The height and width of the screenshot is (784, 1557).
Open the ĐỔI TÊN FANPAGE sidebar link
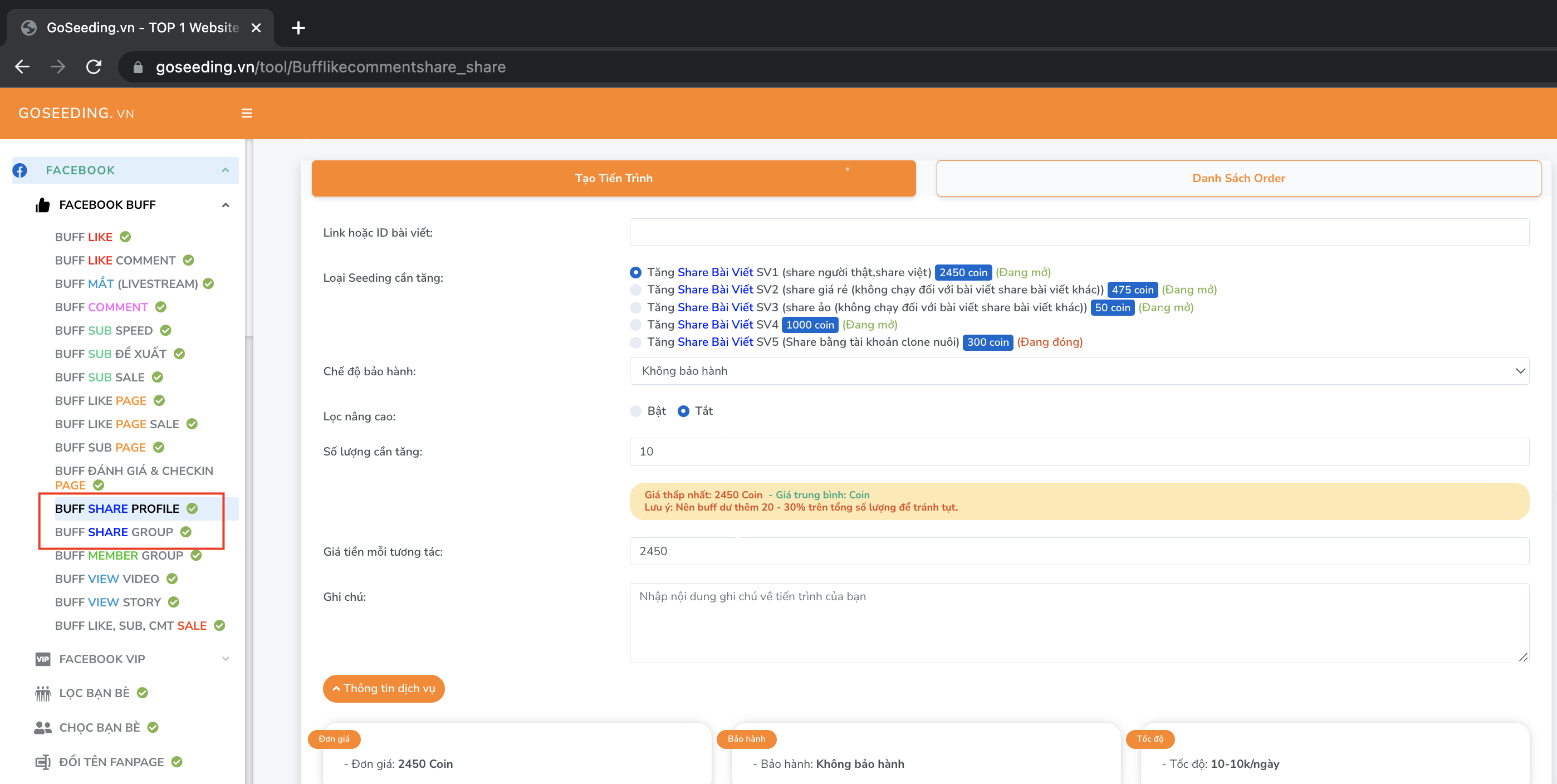[x=111, y=762]
